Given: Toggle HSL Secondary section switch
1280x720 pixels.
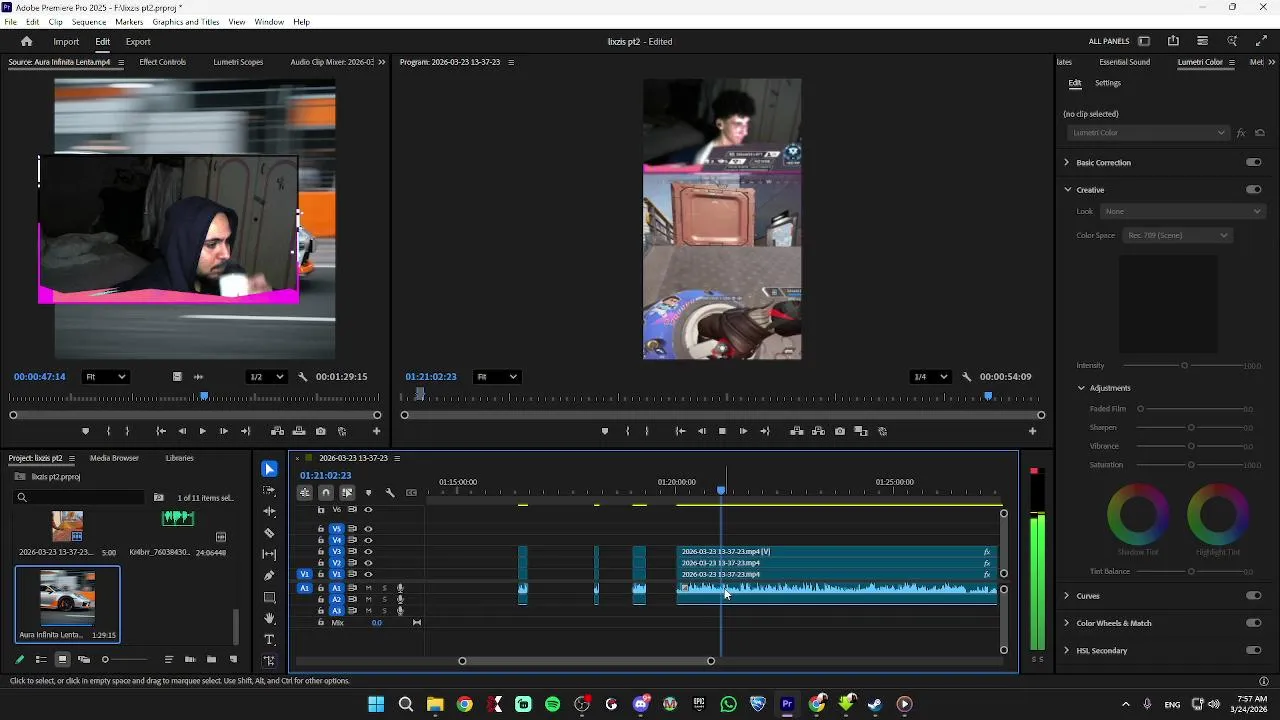Looking at the screenshot, I should coord(1253,651).
